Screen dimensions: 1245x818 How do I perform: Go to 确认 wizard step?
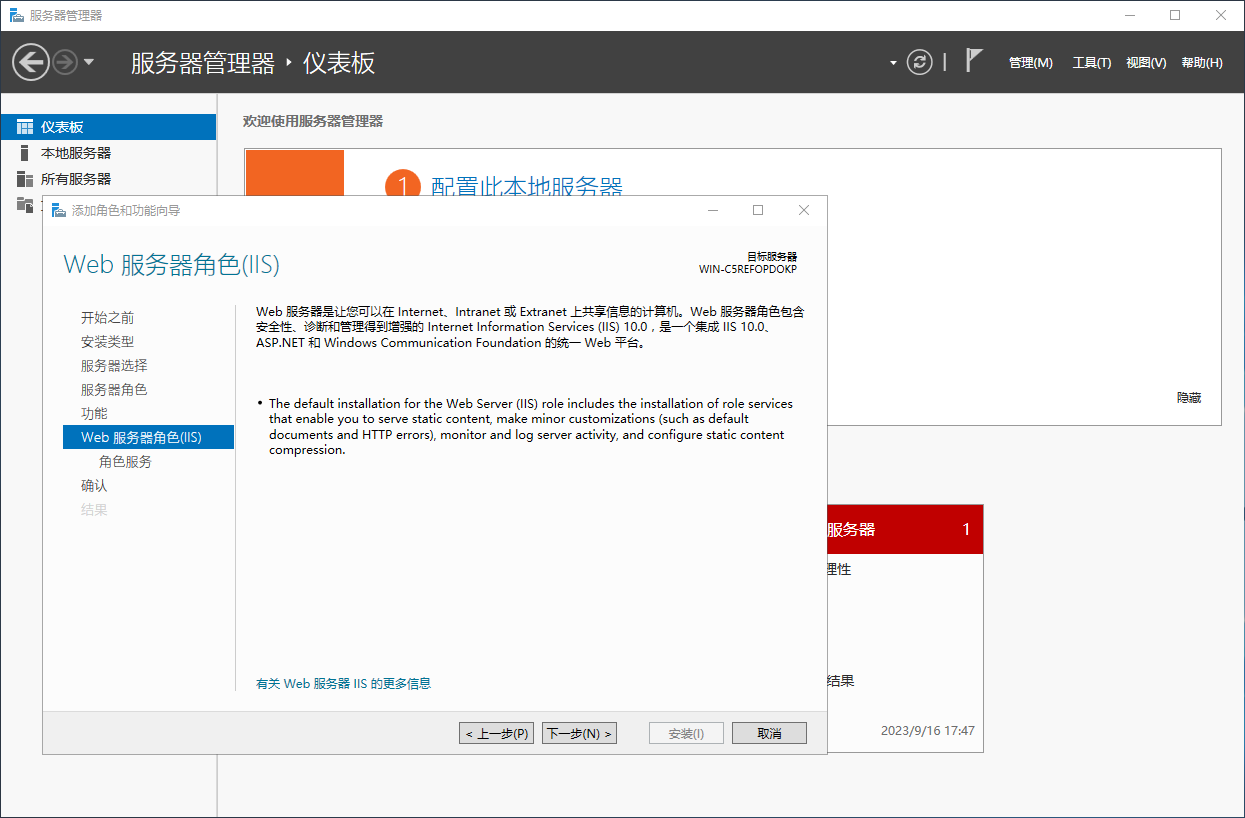click(94, 486)
